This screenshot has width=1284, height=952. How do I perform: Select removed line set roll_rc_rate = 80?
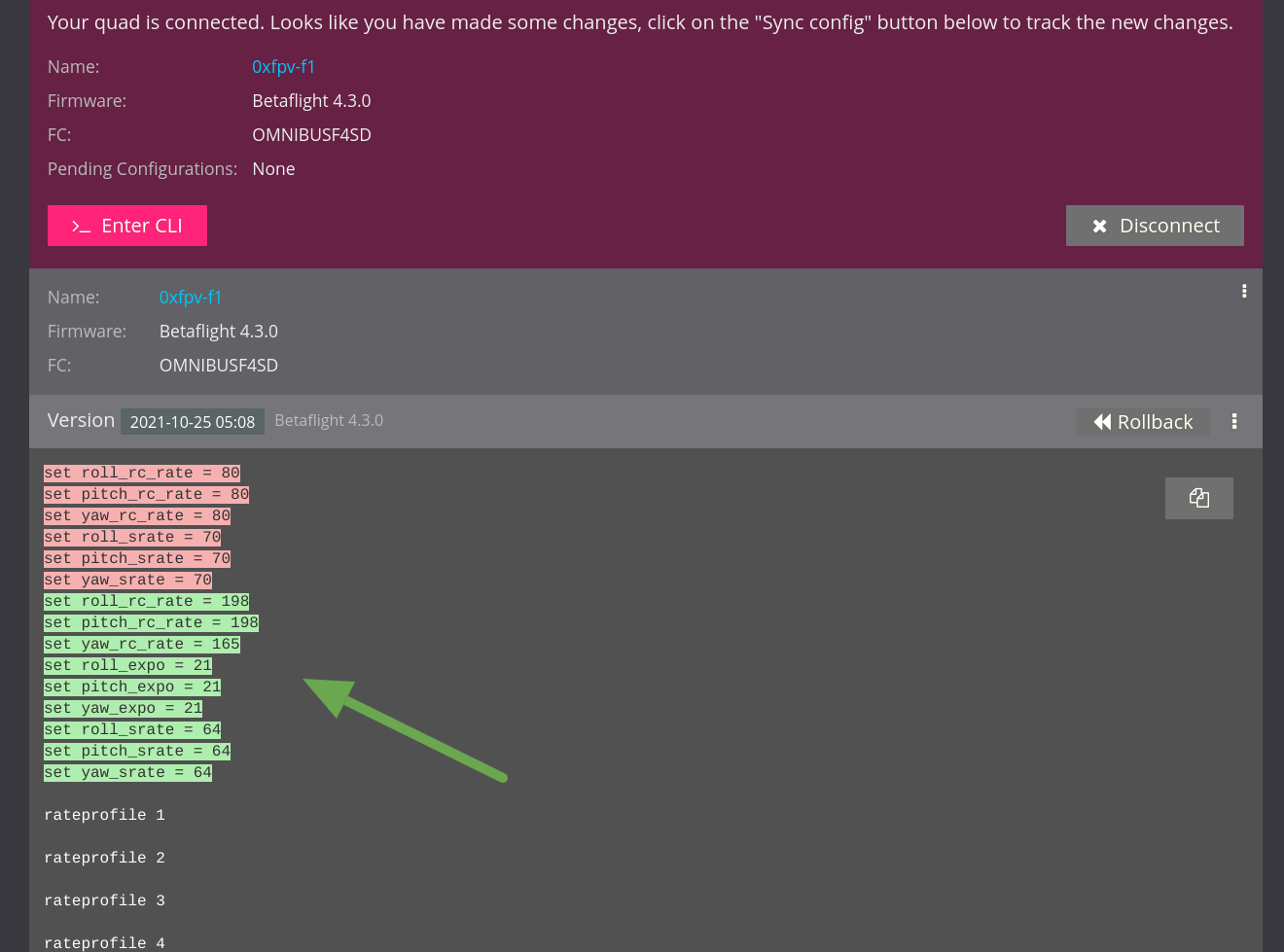(x=141, y=474)
